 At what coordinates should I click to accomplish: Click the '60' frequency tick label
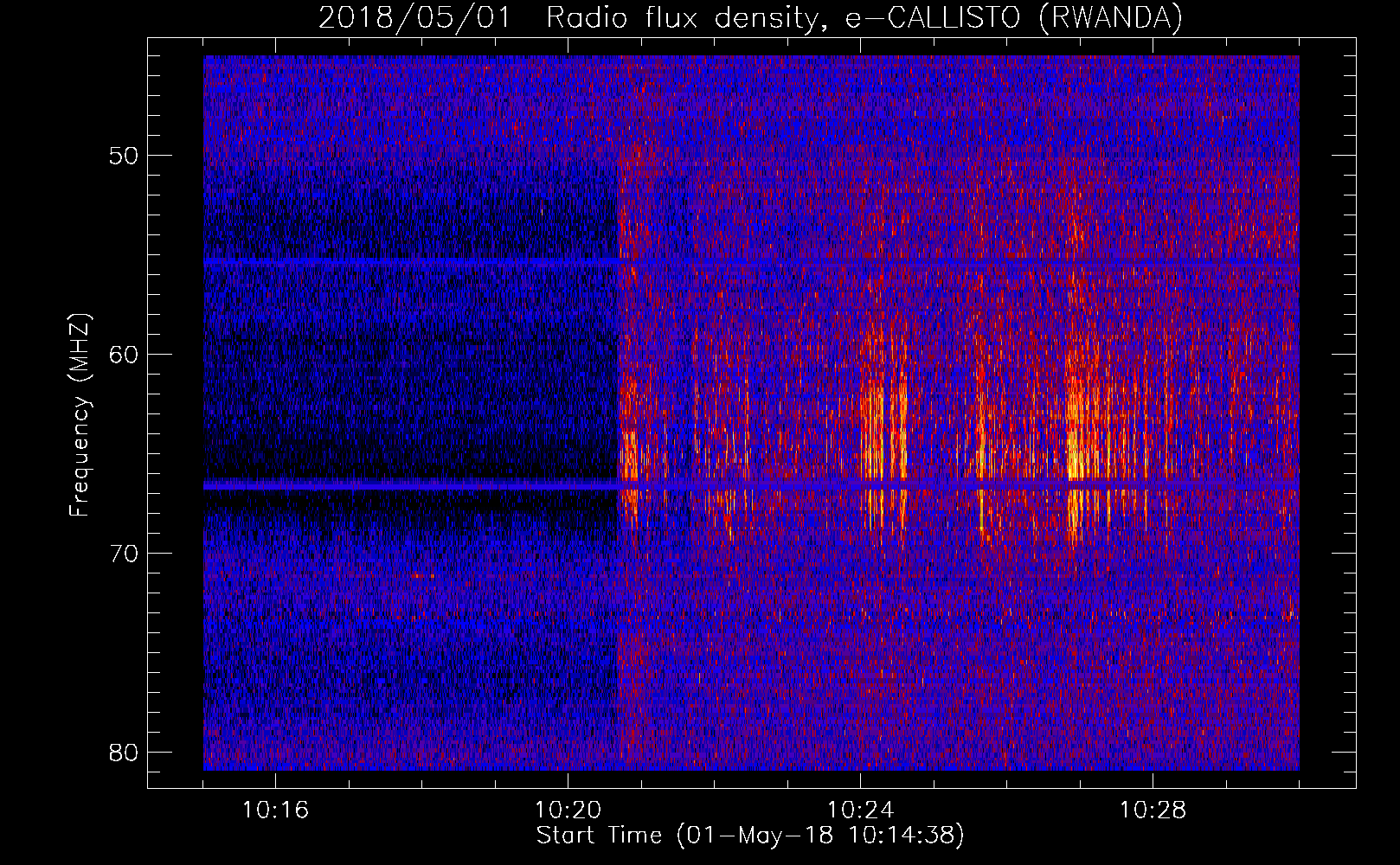point(125,355)
